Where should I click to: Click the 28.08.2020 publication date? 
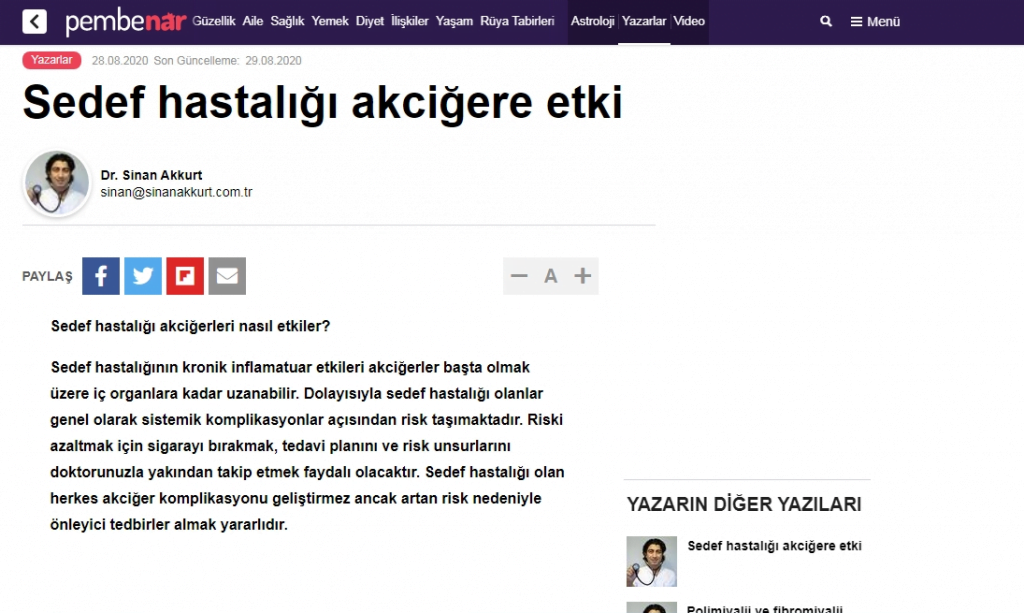pyautogui.click(x=120, y=61)
